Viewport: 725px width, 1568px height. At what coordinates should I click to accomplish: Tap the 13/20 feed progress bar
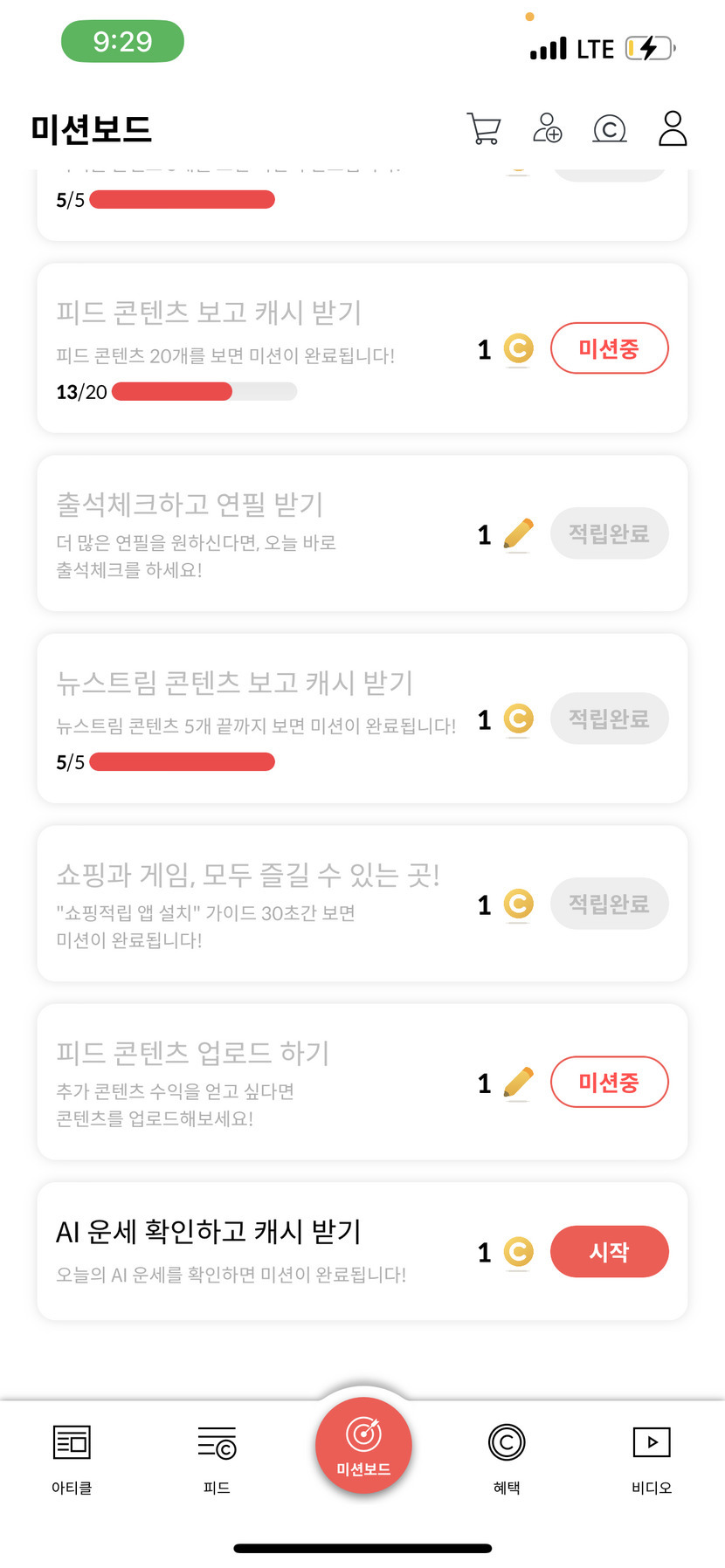coord(204,392)
